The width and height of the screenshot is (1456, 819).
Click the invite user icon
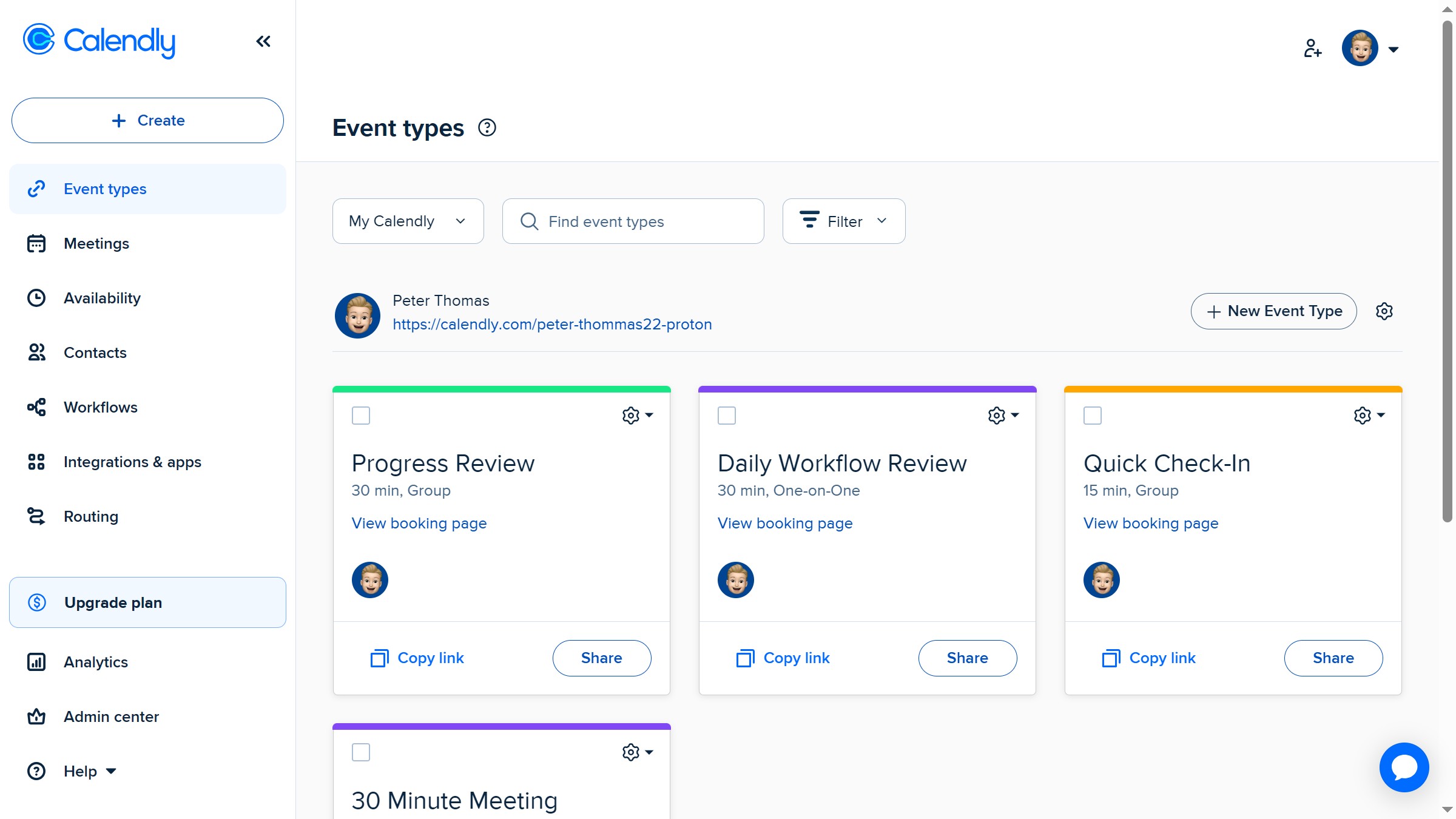click(1312, 49)
